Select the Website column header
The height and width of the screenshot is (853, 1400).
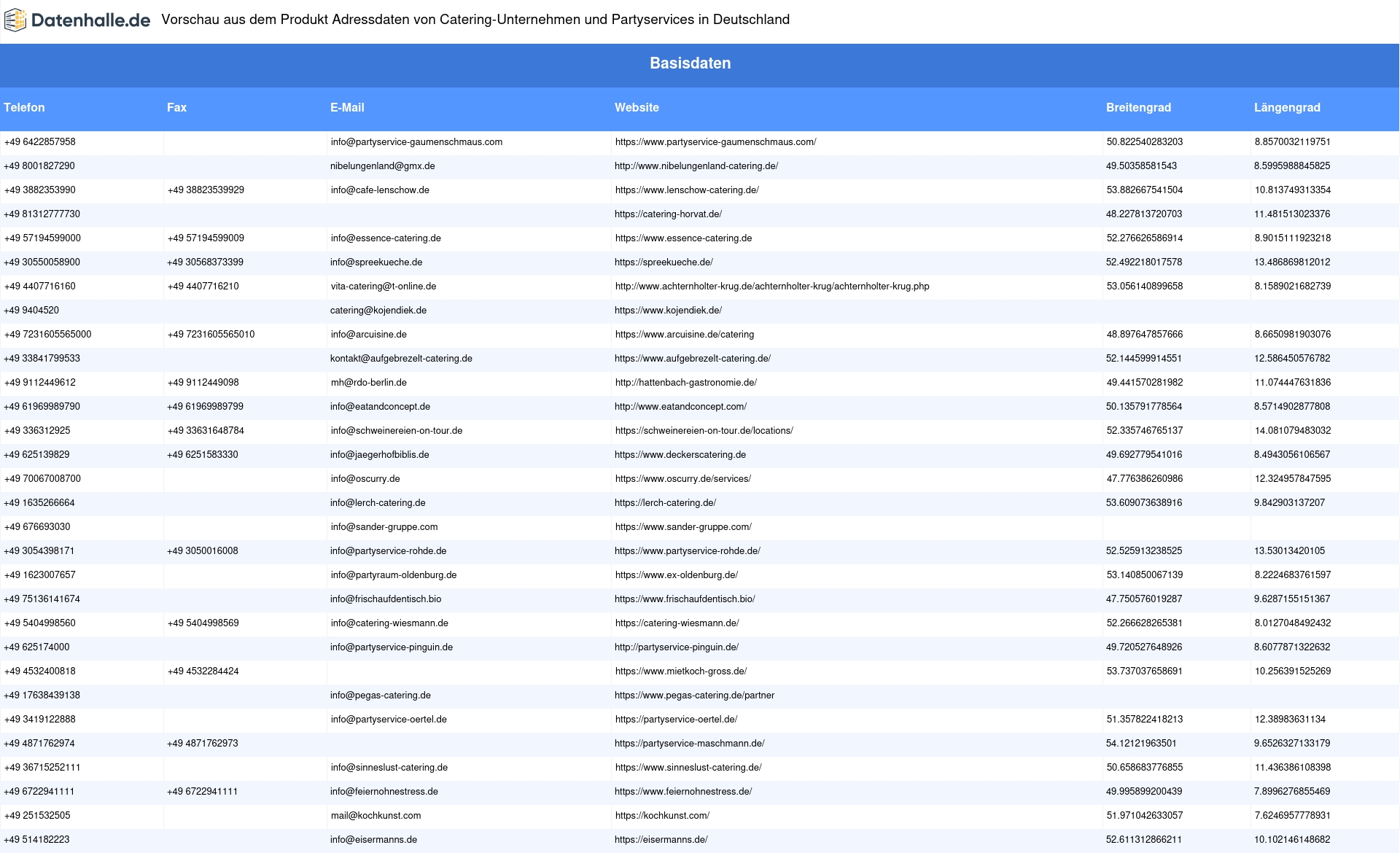point(637,107)
